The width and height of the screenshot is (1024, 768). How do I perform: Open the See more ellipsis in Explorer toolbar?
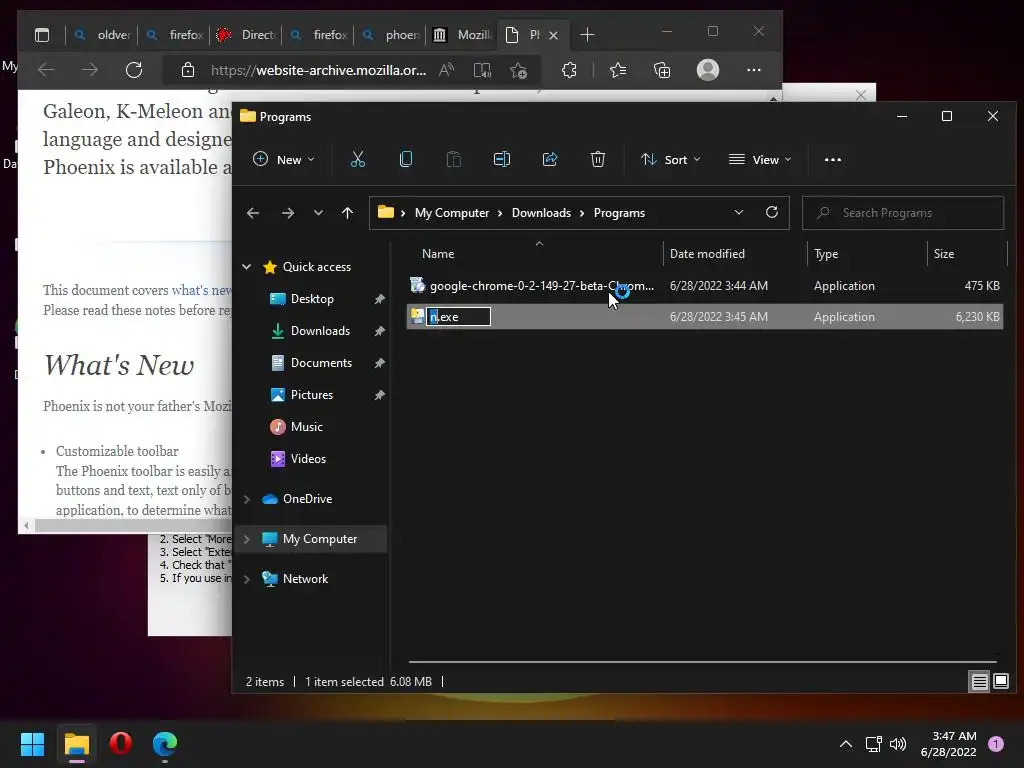click(833, 159)
